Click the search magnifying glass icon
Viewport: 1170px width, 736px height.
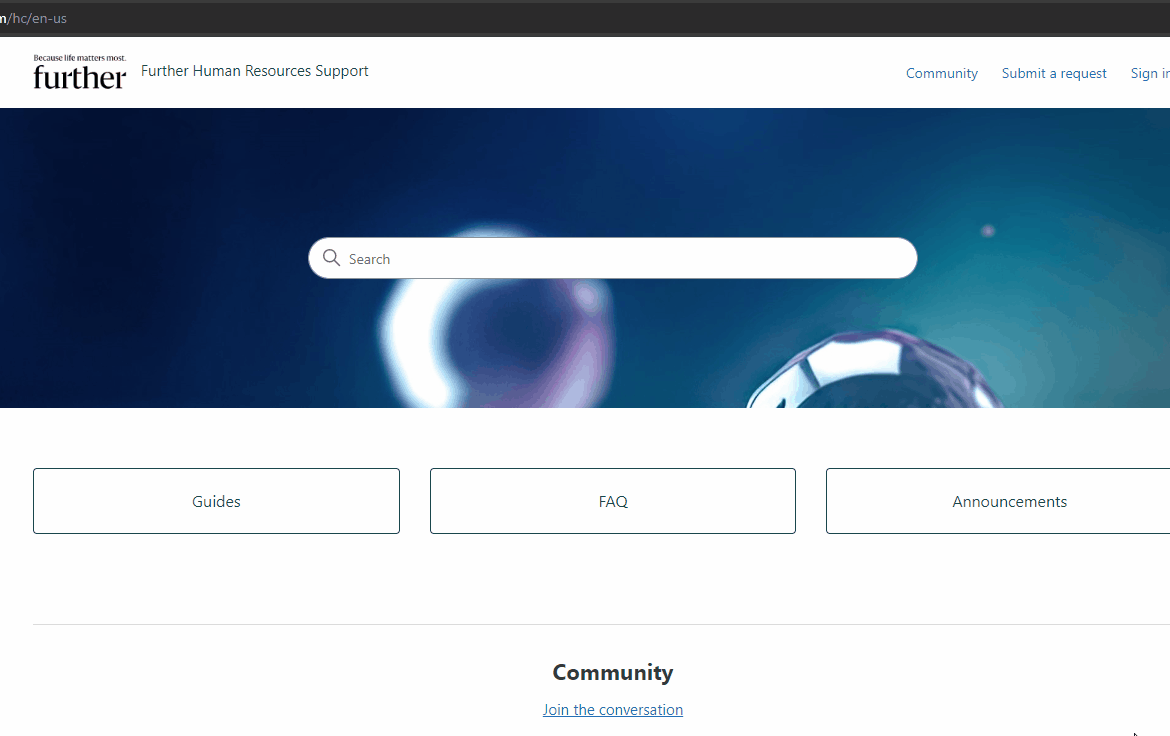332,258
